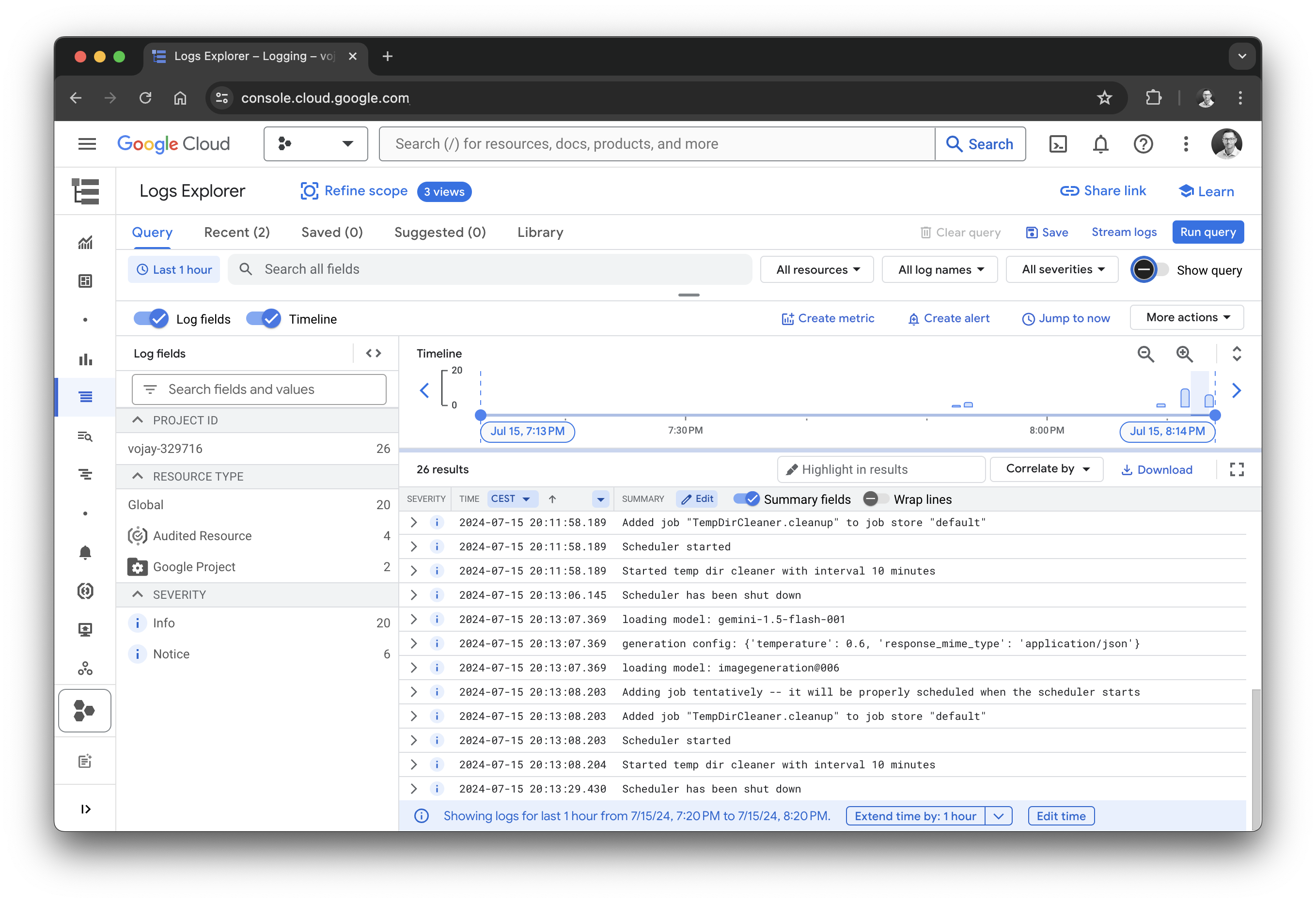This screenshot has height=903, width=1316.
Task: Click the Run query button
Action: click(1207, 232)
